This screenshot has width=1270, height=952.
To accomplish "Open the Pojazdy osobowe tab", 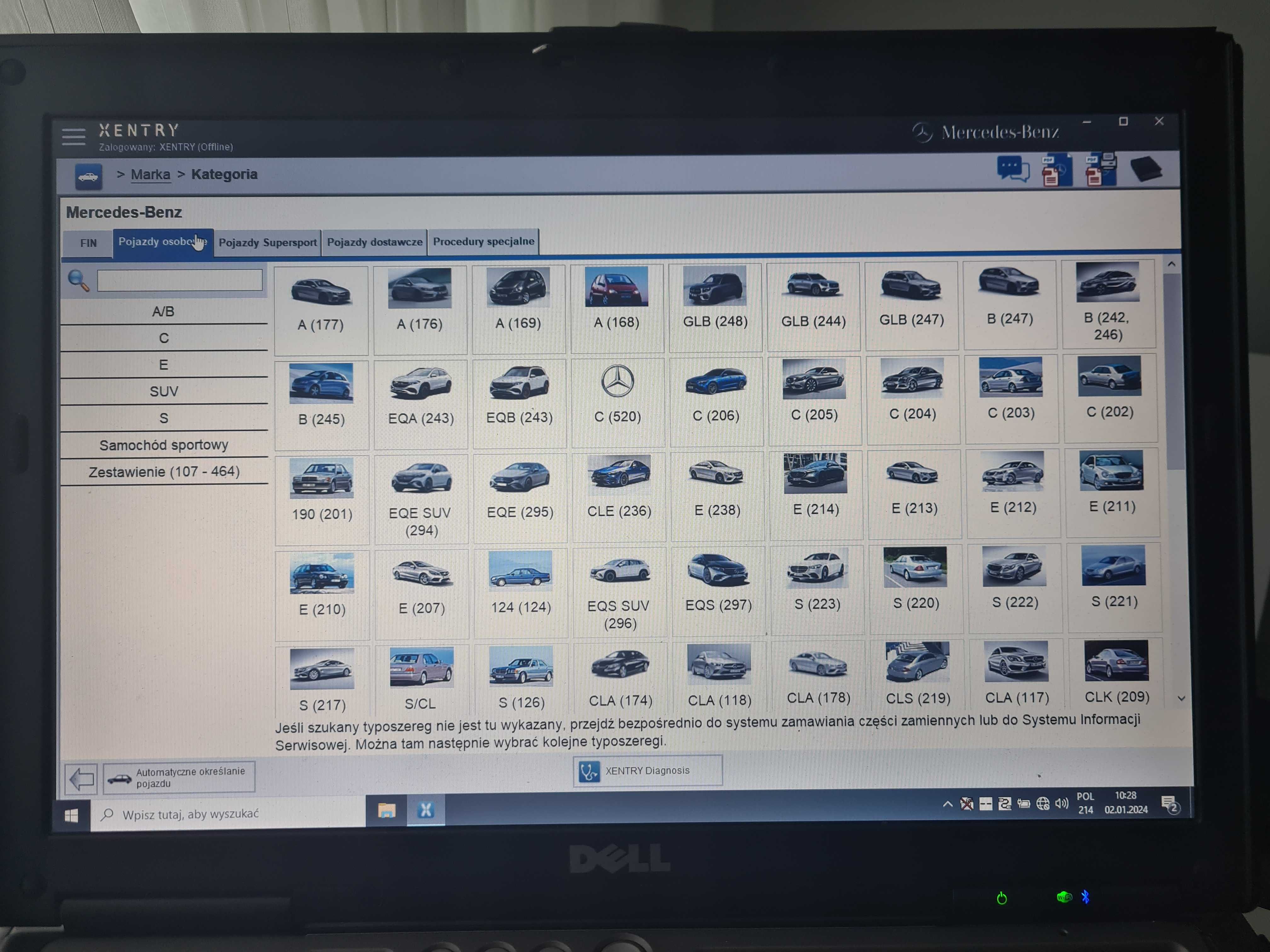I will click(163, 242).
